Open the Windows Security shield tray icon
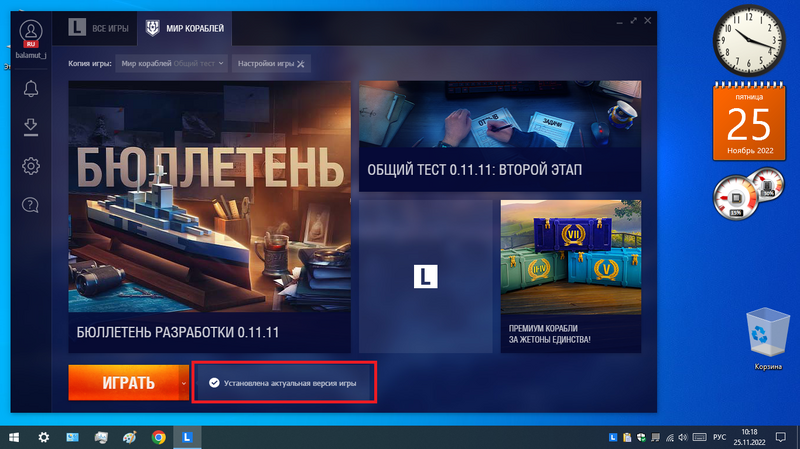Image resolution: width=800 pixels, height=449 pixels. point(641,437)
